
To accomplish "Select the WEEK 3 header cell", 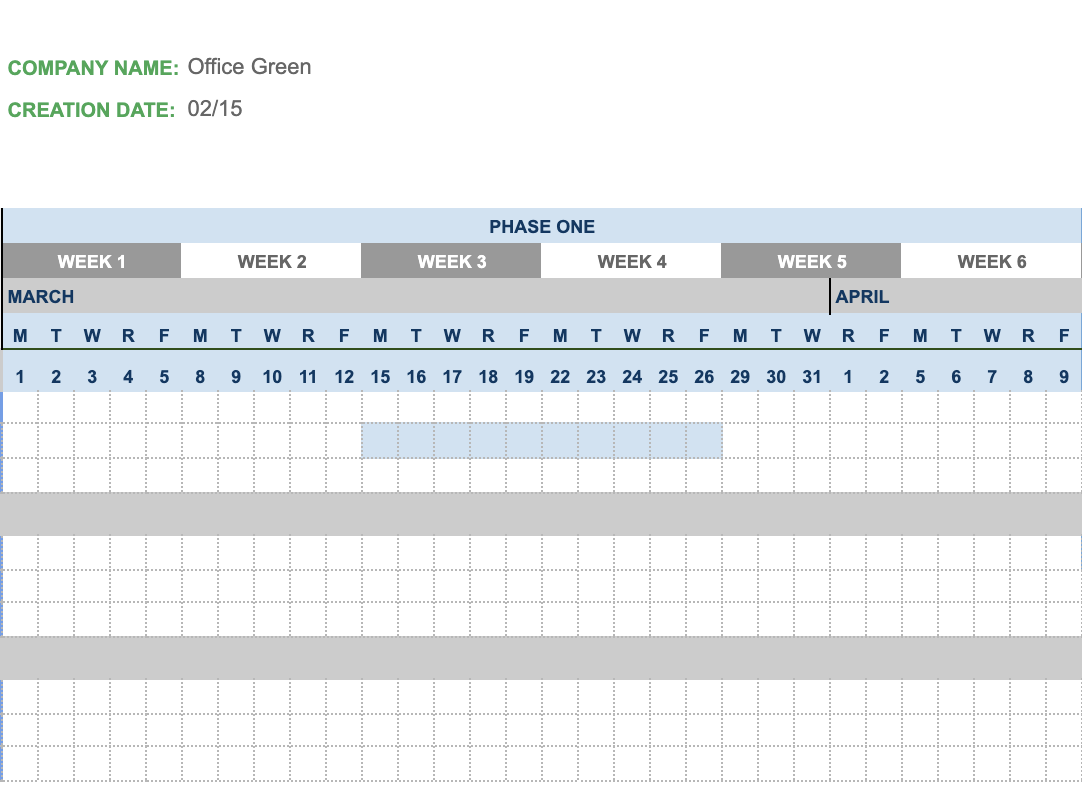I will click(x=451, y=260).
